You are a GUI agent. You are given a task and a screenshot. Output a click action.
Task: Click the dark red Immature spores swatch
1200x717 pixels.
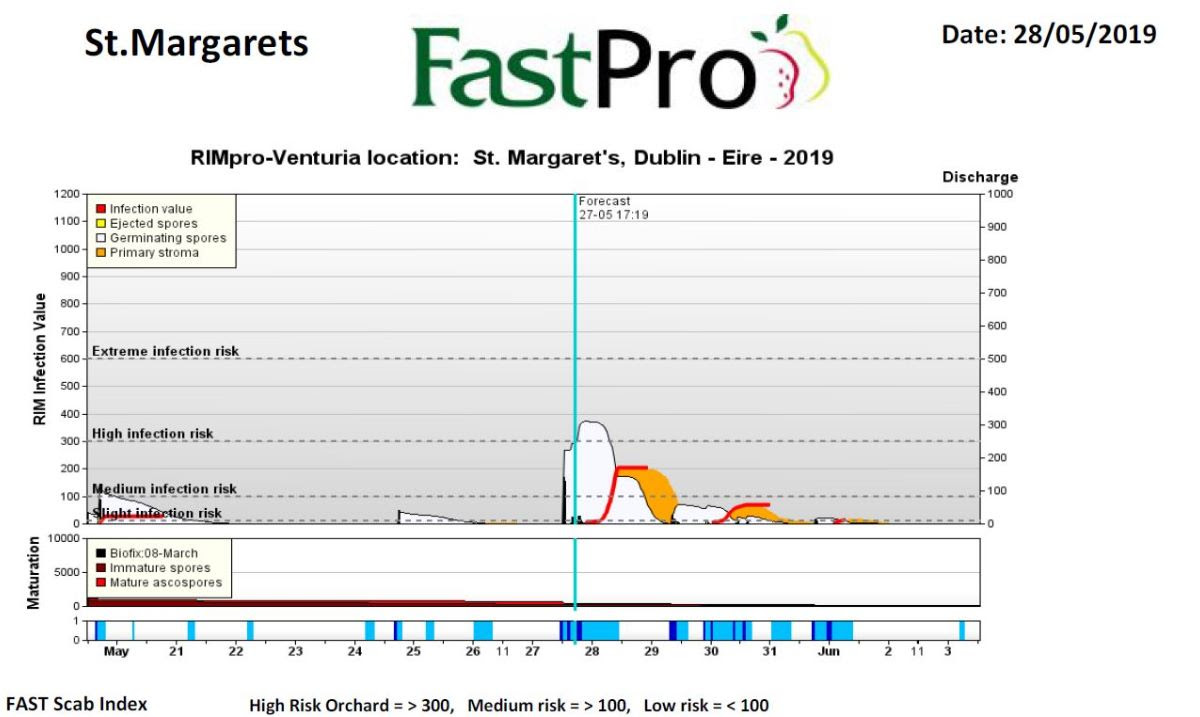(x=101, y=568)
